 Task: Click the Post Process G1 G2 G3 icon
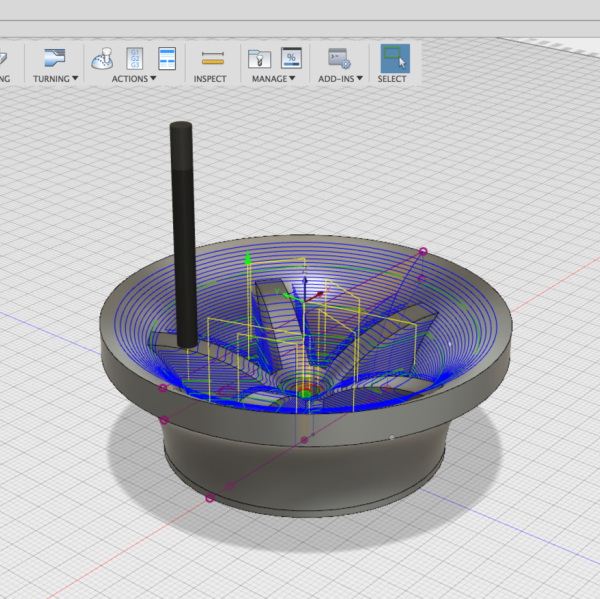coord(135,58)
